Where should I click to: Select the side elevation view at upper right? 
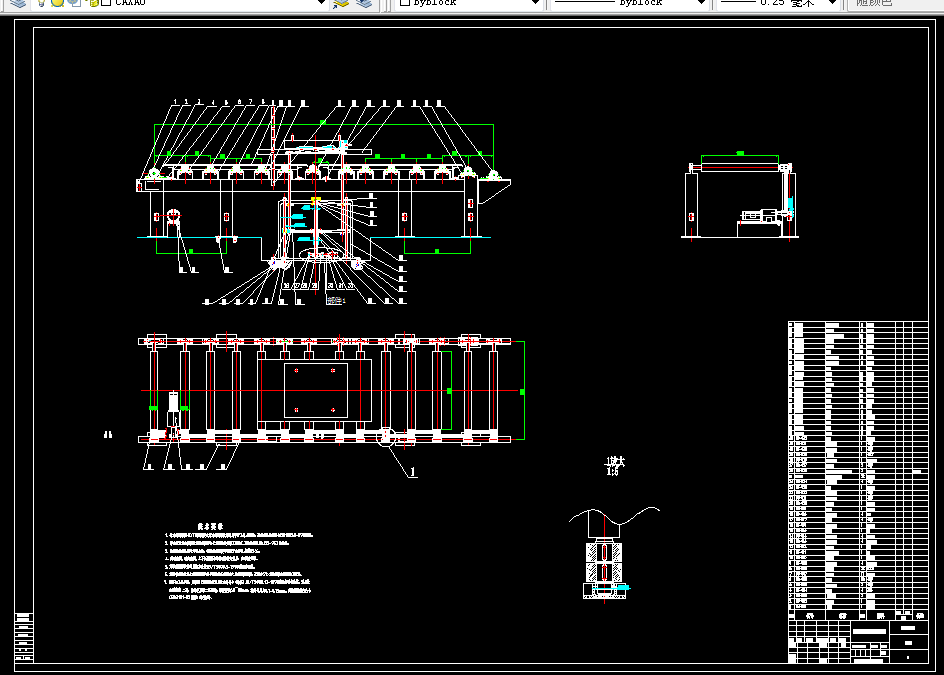[740, 196]
